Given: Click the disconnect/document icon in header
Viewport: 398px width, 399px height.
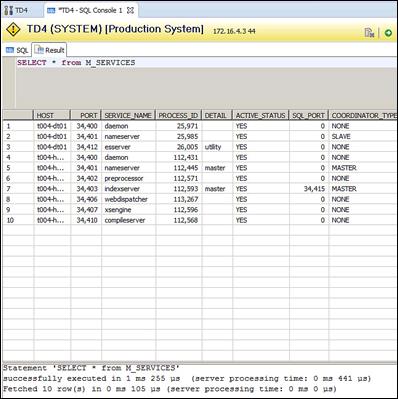Looking at the screenshot, I should pos(369,33).
